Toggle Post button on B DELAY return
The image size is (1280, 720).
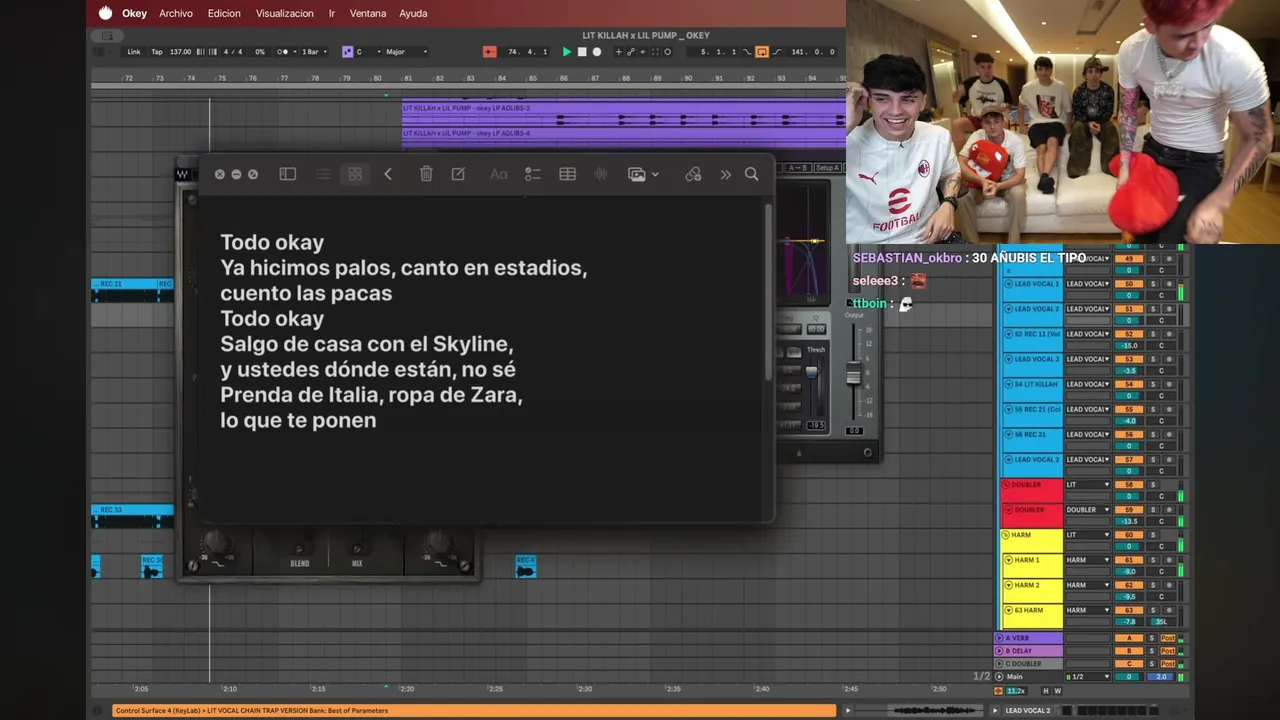coord(1167,651)
